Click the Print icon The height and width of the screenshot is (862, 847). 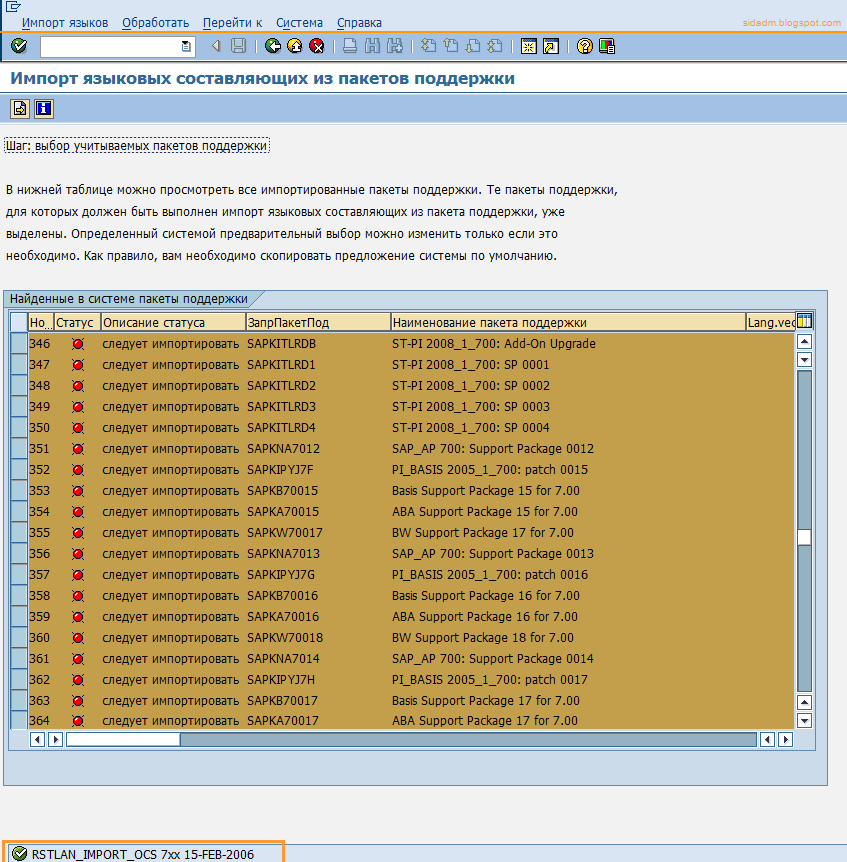[x=350, y=46]
